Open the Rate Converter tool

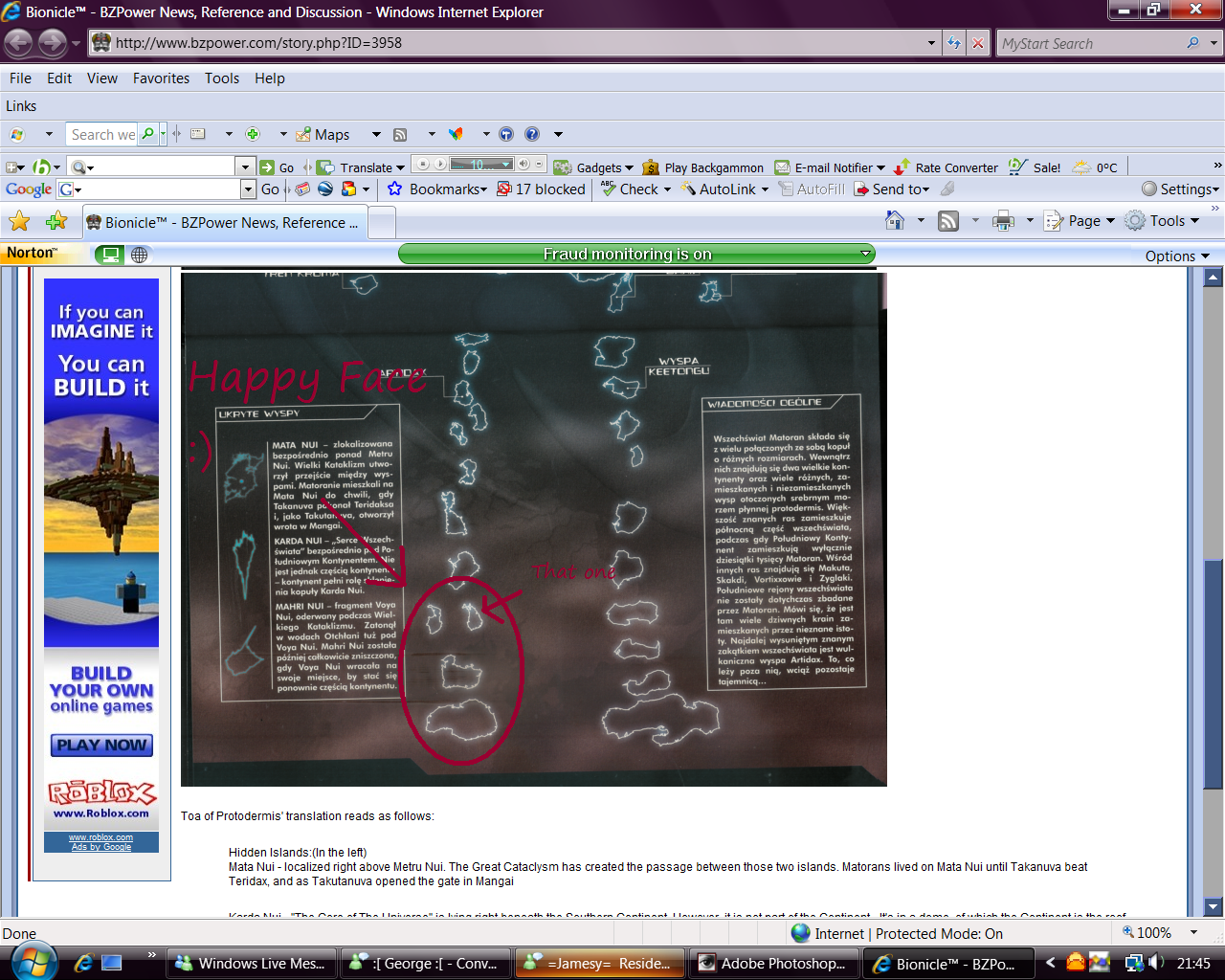click(946, 167)
